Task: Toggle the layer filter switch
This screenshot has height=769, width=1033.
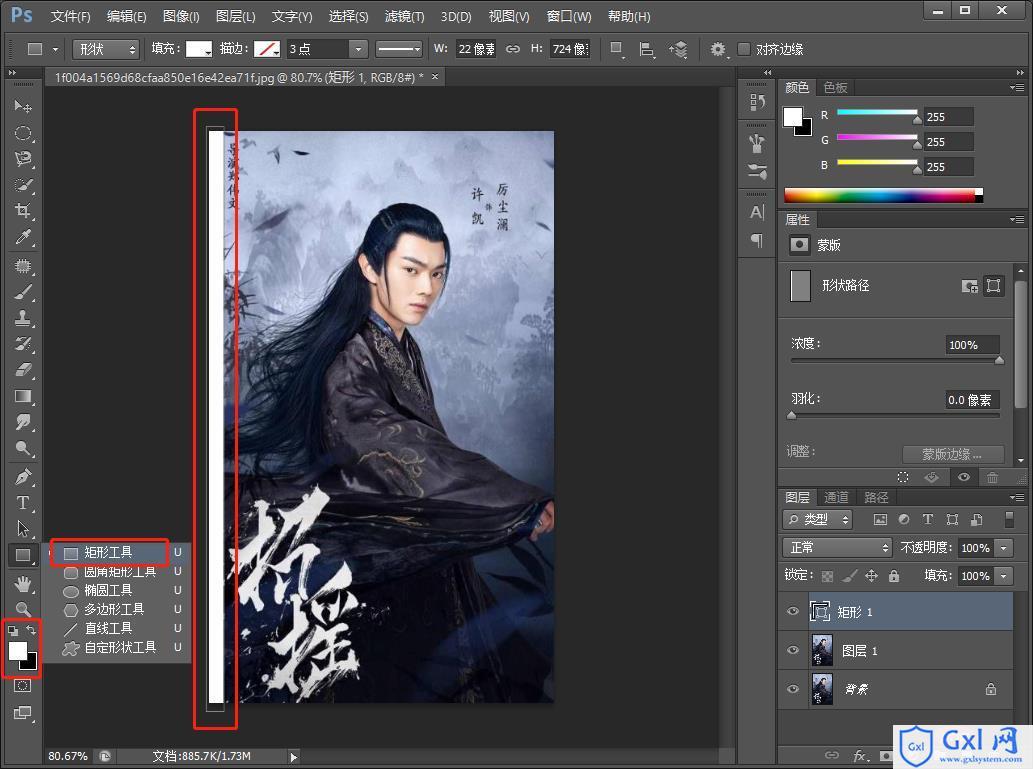Action: coord(1009,519)
